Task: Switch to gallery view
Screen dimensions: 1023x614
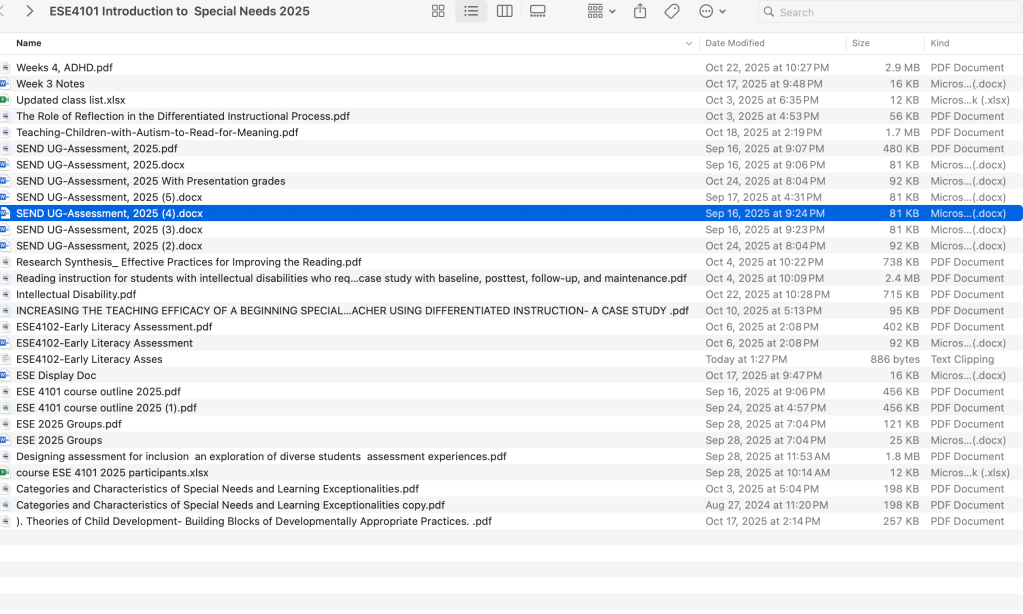Action: (538, 11)
